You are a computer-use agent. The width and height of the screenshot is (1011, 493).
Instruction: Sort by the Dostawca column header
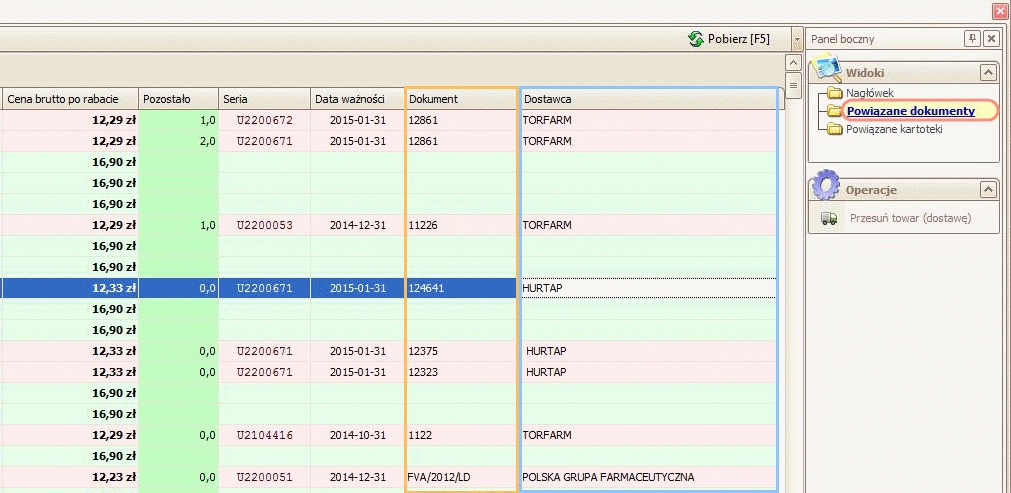coord(648,99)
